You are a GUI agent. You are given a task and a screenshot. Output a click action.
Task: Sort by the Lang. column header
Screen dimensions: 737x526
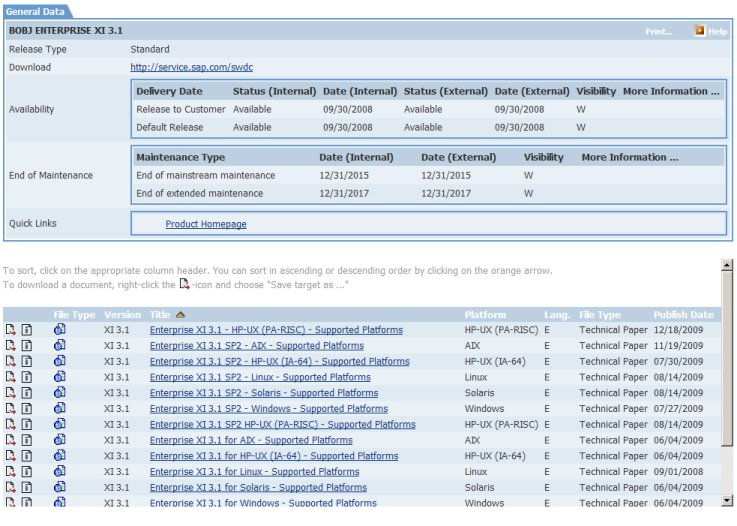tap(557, 315)
